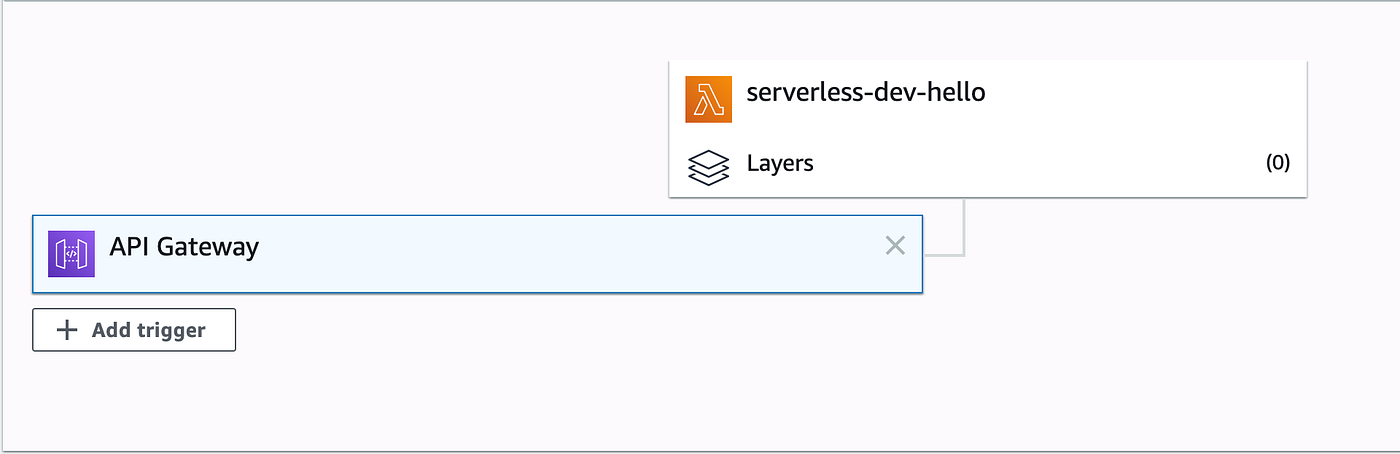This screenshot has width=1400, height=454.
Task: Click the Layers count (0)
Action: pos(1278,163)
